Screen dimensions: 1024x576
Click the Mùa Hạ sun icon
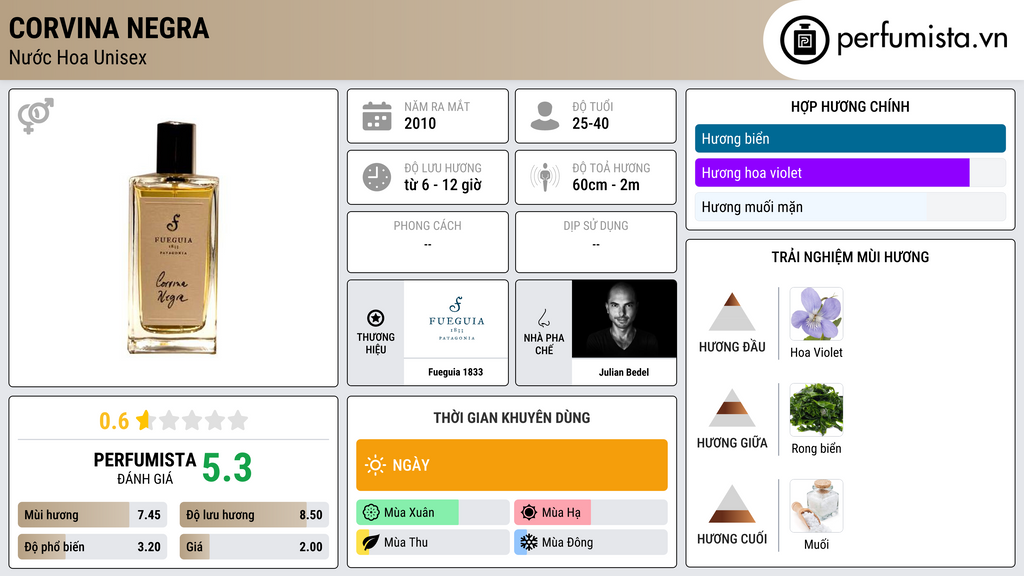529,513
